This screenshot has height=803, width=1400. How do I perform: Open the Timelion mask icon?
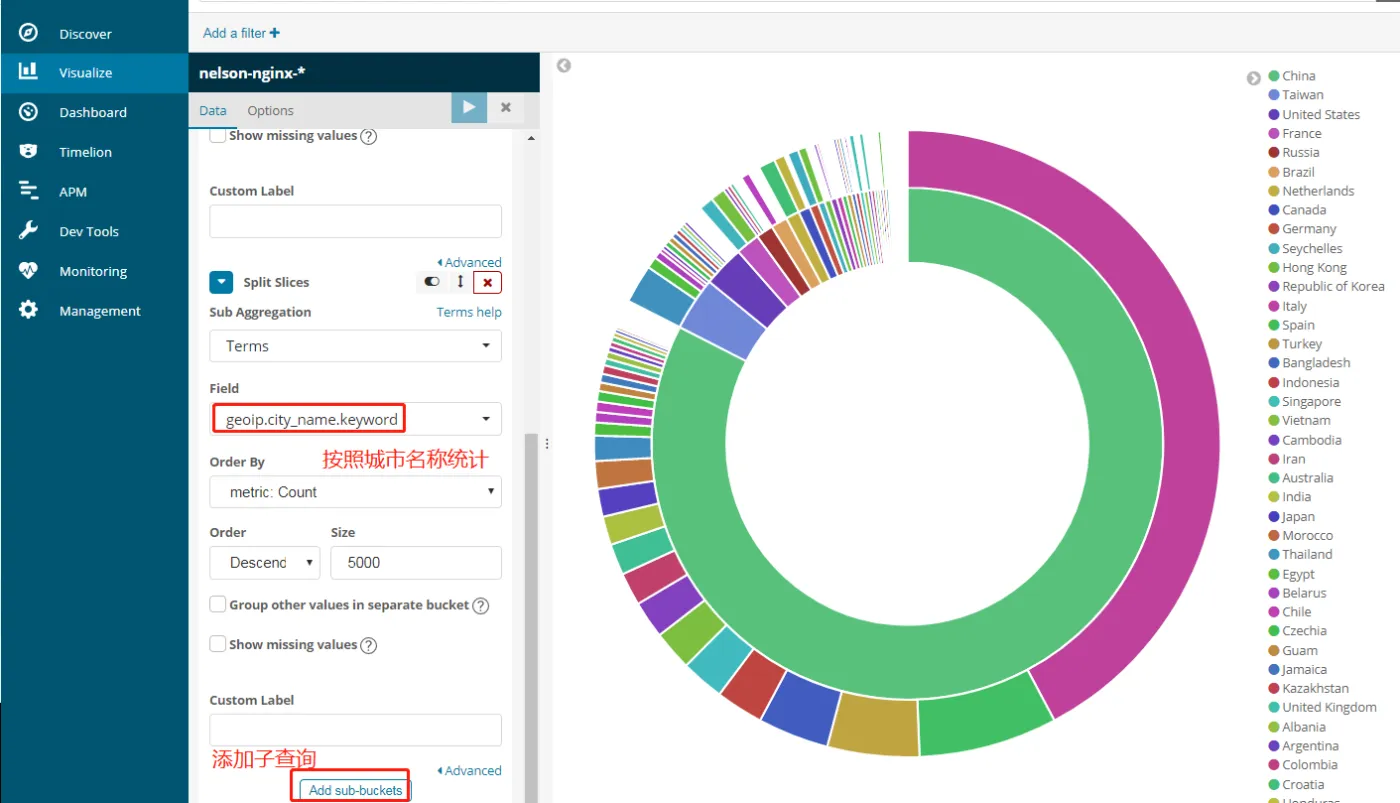click(x=28, y=151)
